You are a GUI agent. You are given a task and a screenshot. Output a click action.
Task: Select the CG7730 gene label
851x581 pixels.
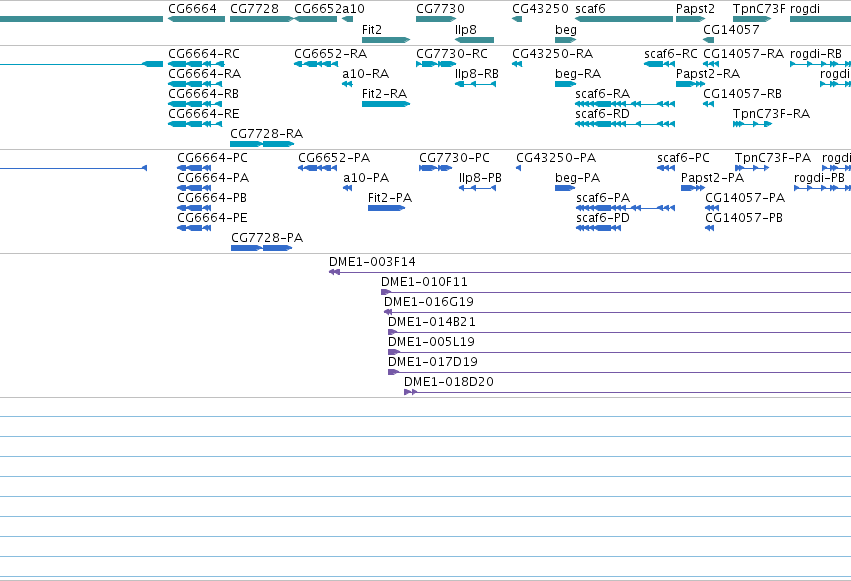(440, 9)
